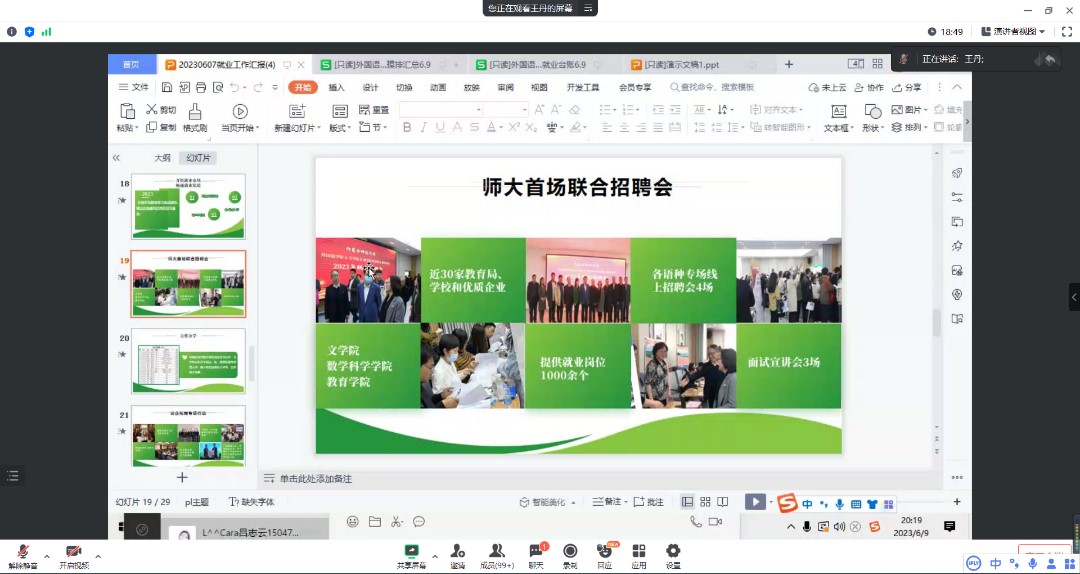The image size is (1080, 574).
Task: Click the Clear Formatting eraser icon
Action: [574, 110]
